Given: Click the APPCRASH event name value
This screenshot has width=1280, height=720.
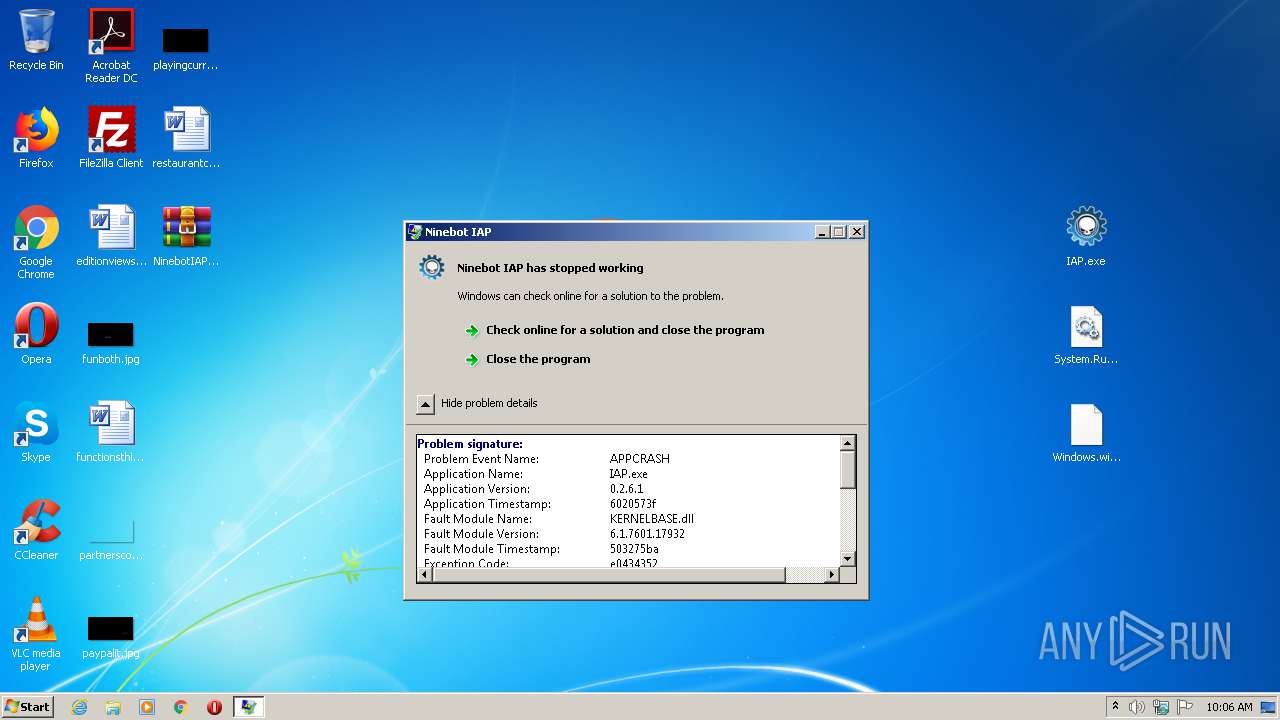Looking at the screenshot, I should (640, 459).
